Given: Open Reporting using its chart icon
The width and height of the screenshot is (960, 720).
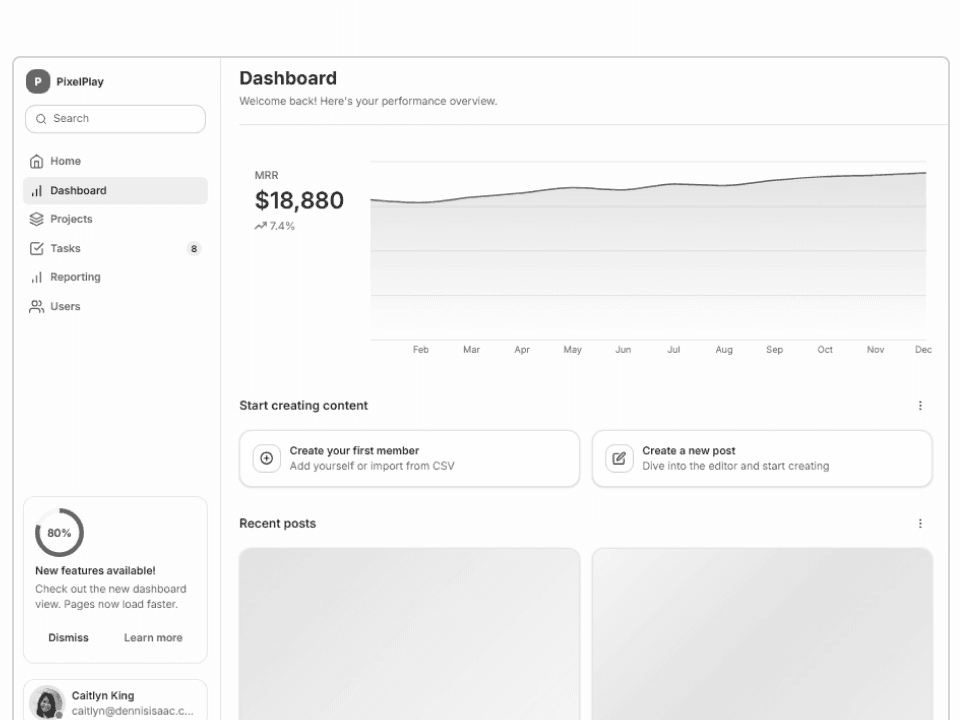Looking at the screenshot, I should [x=35, y=277].
